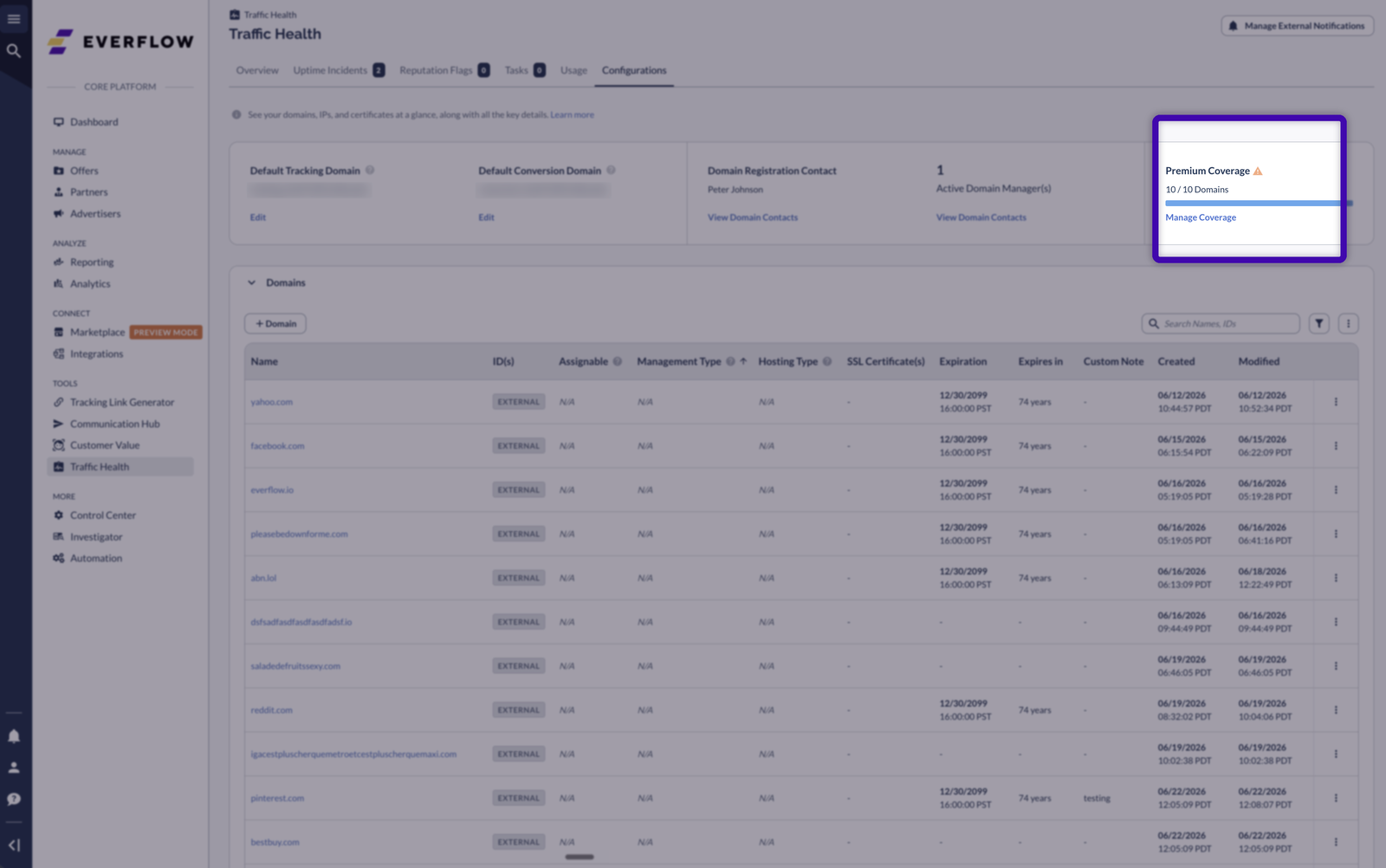This screenshot has width=1386, height=868.
Task: Click the Everflow logo
Action: [x=120, y=41]
